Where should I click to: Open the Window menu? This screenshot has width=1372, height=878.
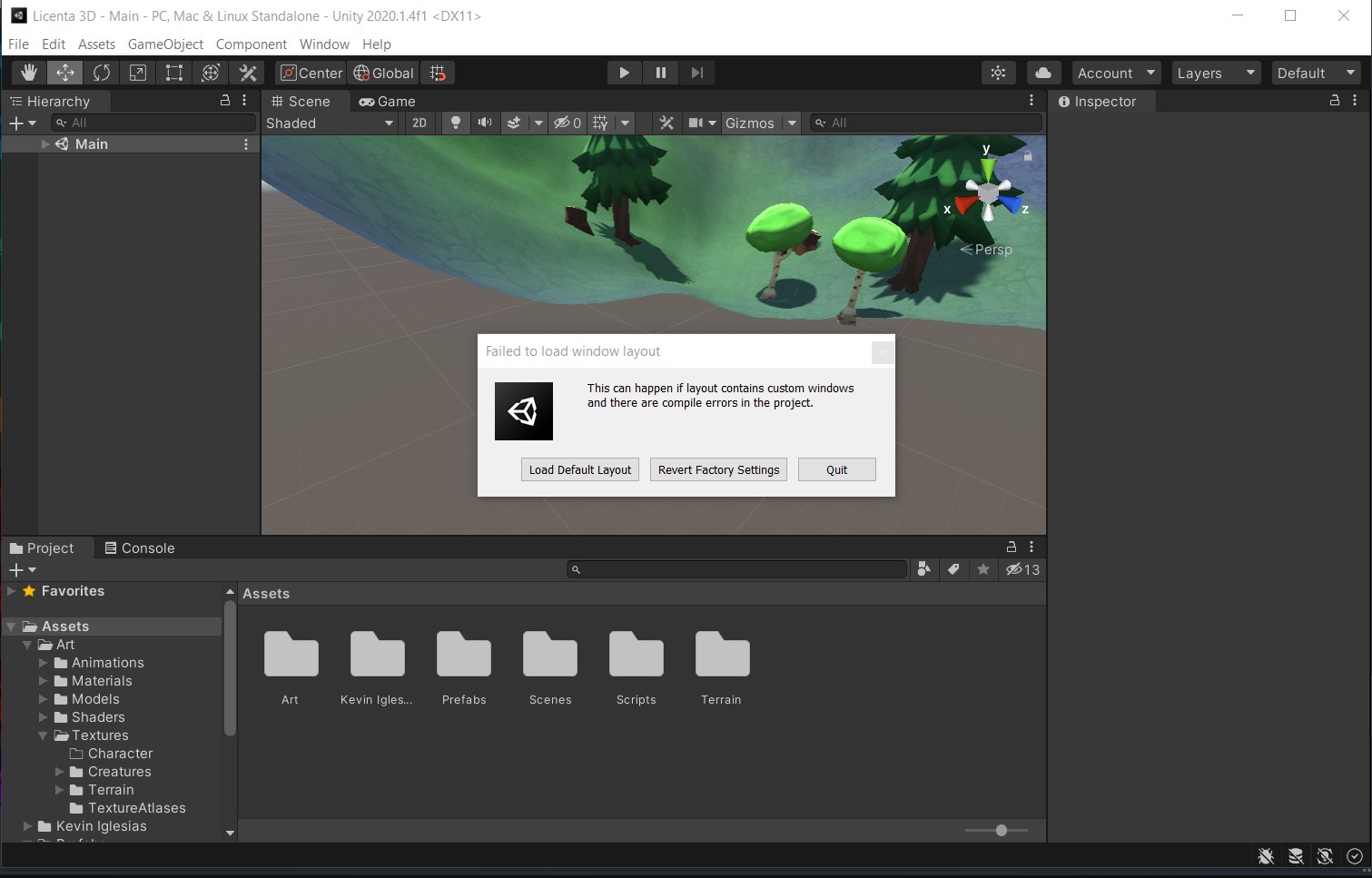324,44
